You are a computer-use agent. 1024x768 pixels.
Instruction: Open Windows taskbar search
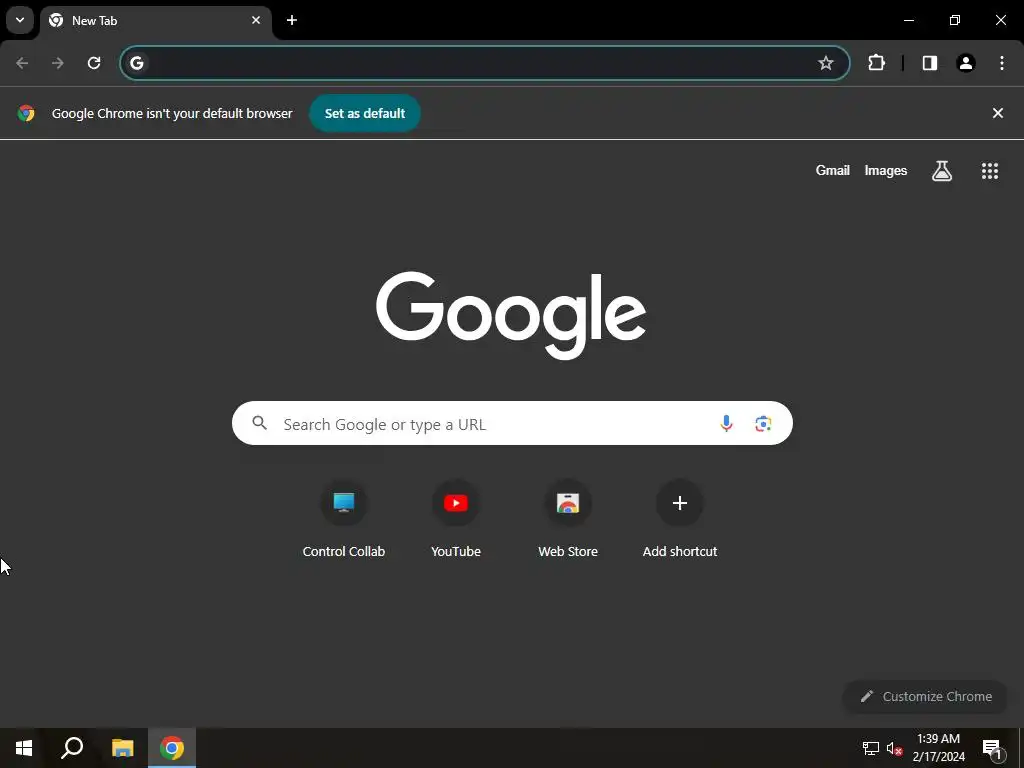[72, 748]
